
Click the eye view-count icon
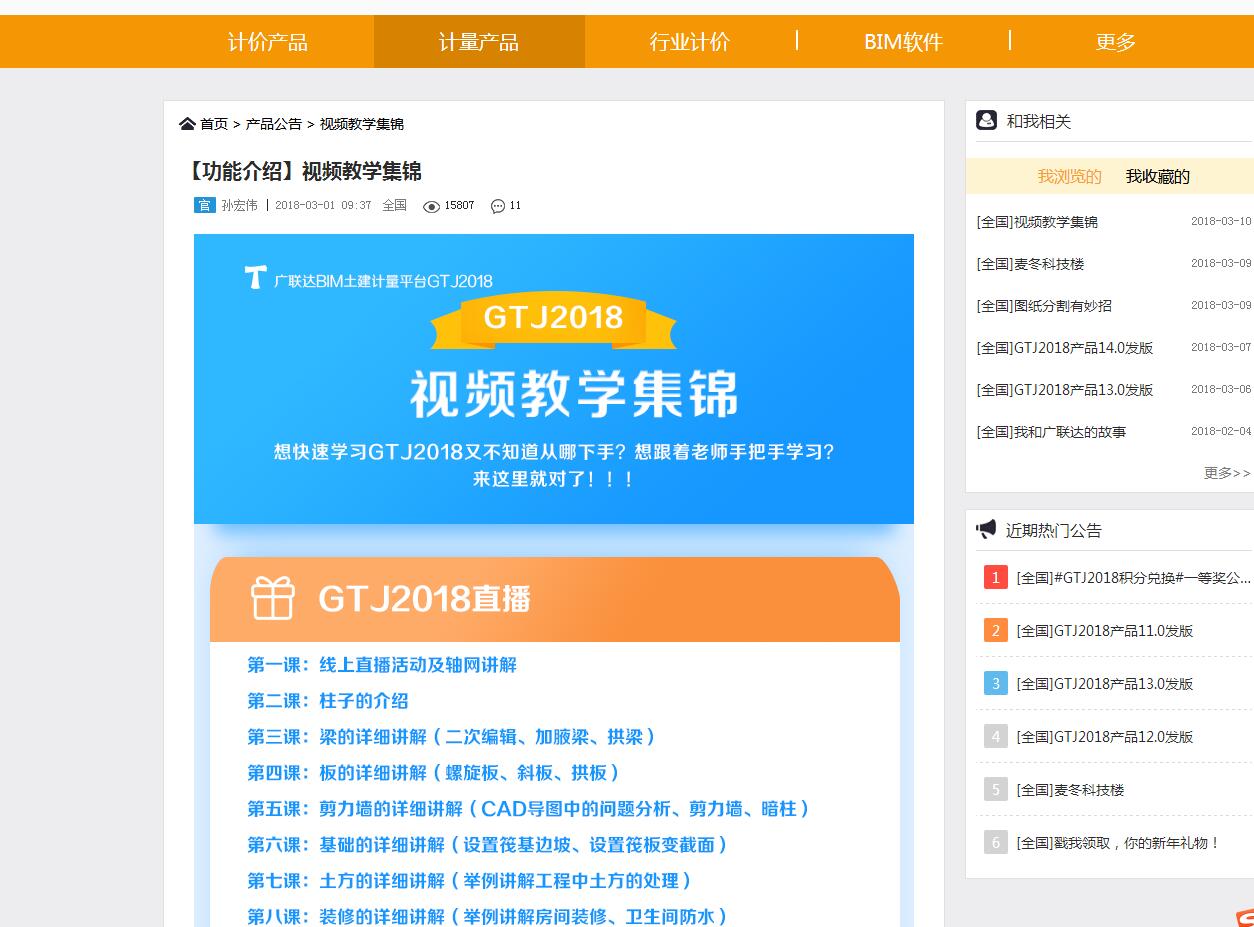point(431,206)
